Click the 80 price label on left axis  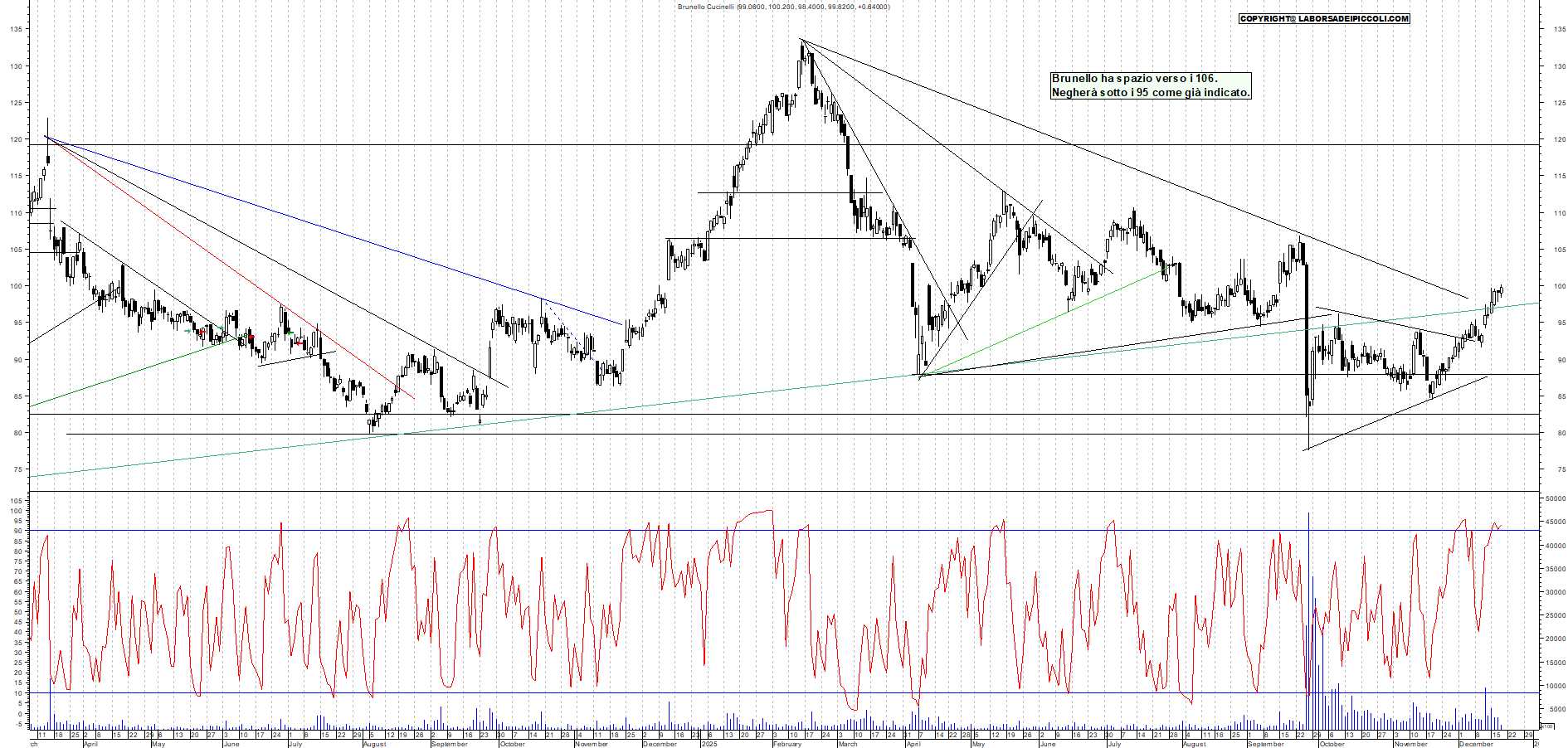click(x=17, y=433)
